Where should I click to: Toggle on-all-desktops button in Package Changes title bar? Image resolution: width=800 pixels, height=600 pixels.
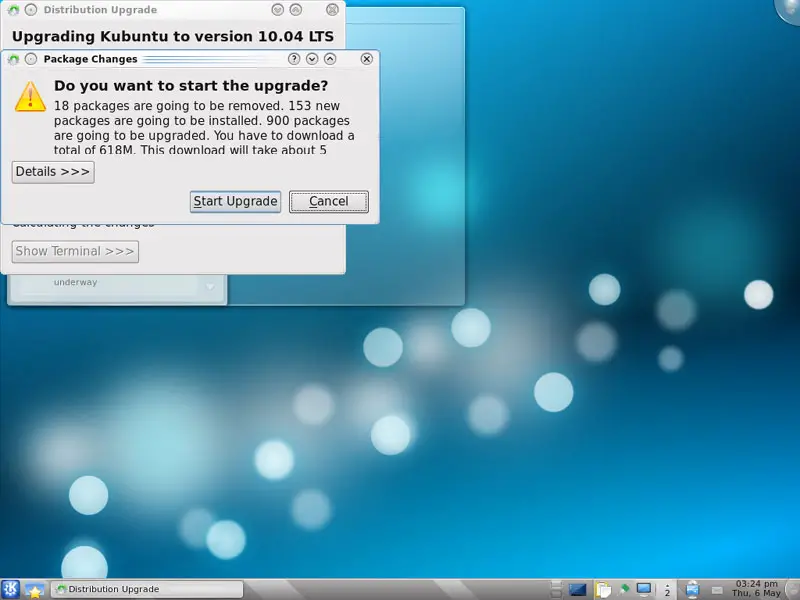31,59
